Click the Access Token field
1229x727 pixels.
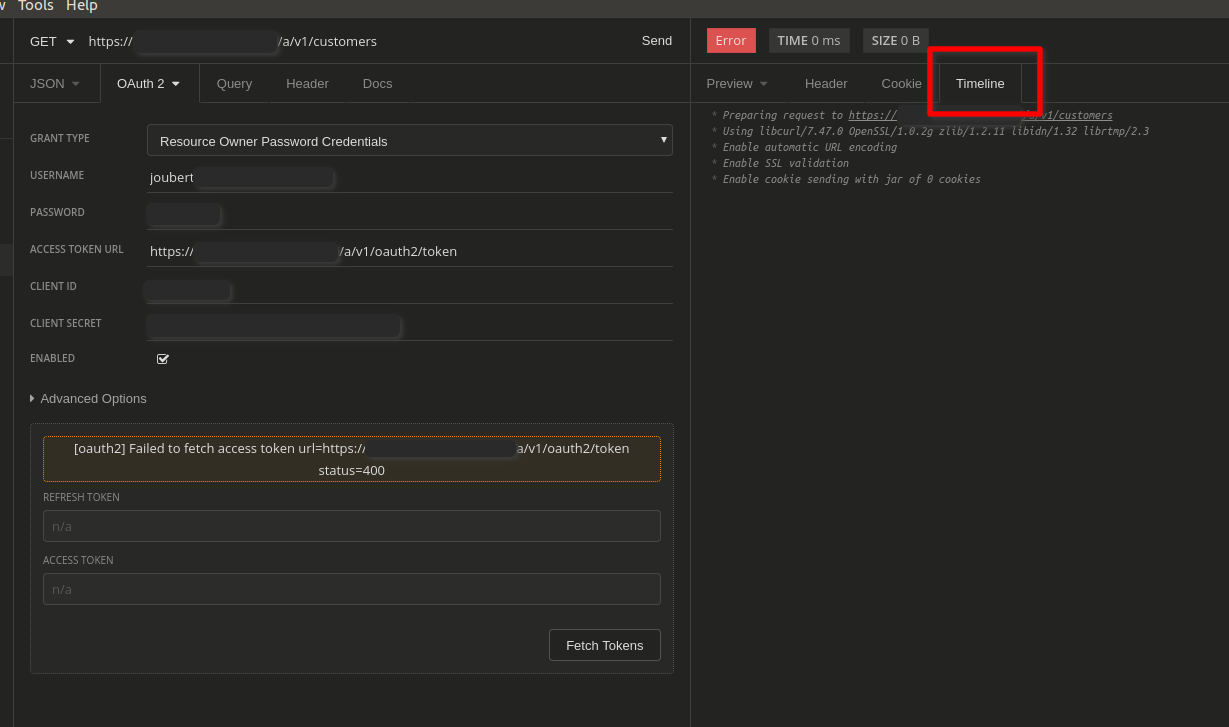[352, 589]
